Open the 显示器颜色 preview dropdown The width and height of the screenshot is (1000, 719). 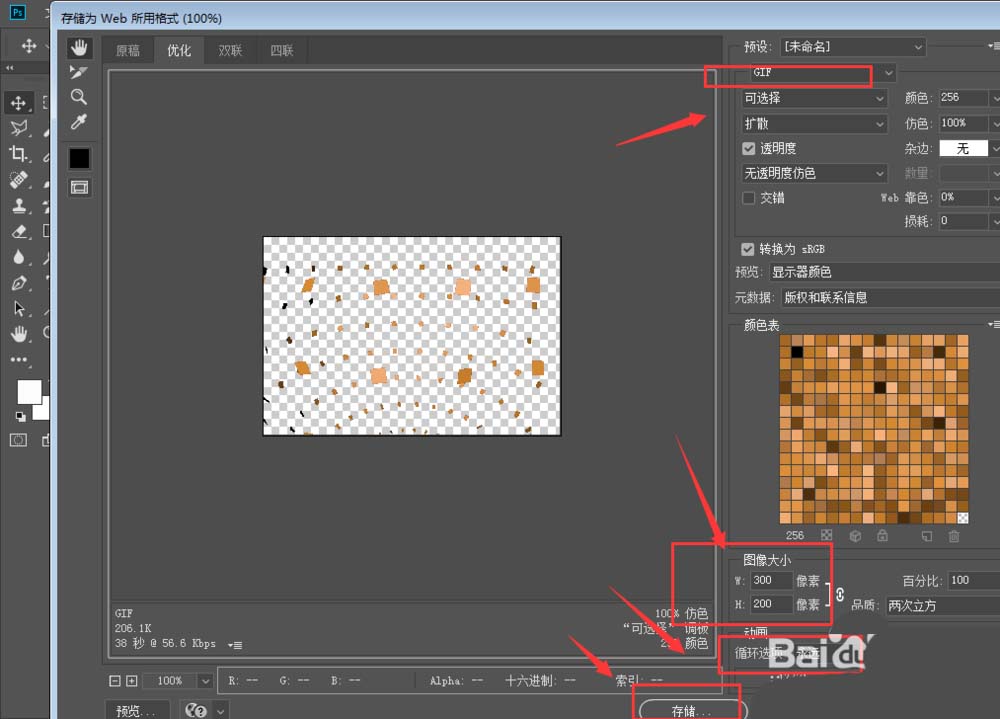(x=884, y=272)
